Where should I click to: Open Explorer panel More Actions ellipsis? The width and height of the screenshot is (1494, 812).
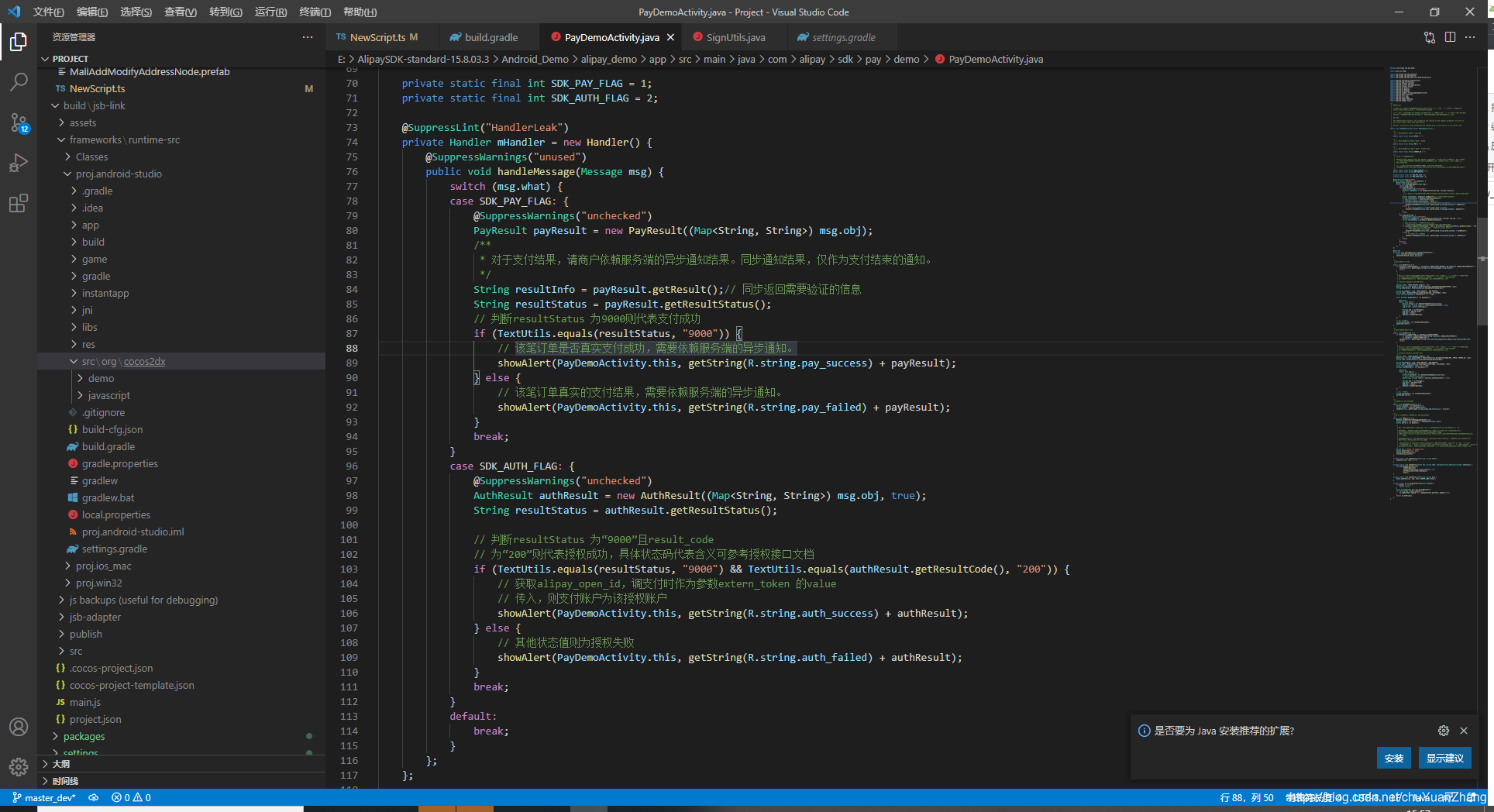308,37
